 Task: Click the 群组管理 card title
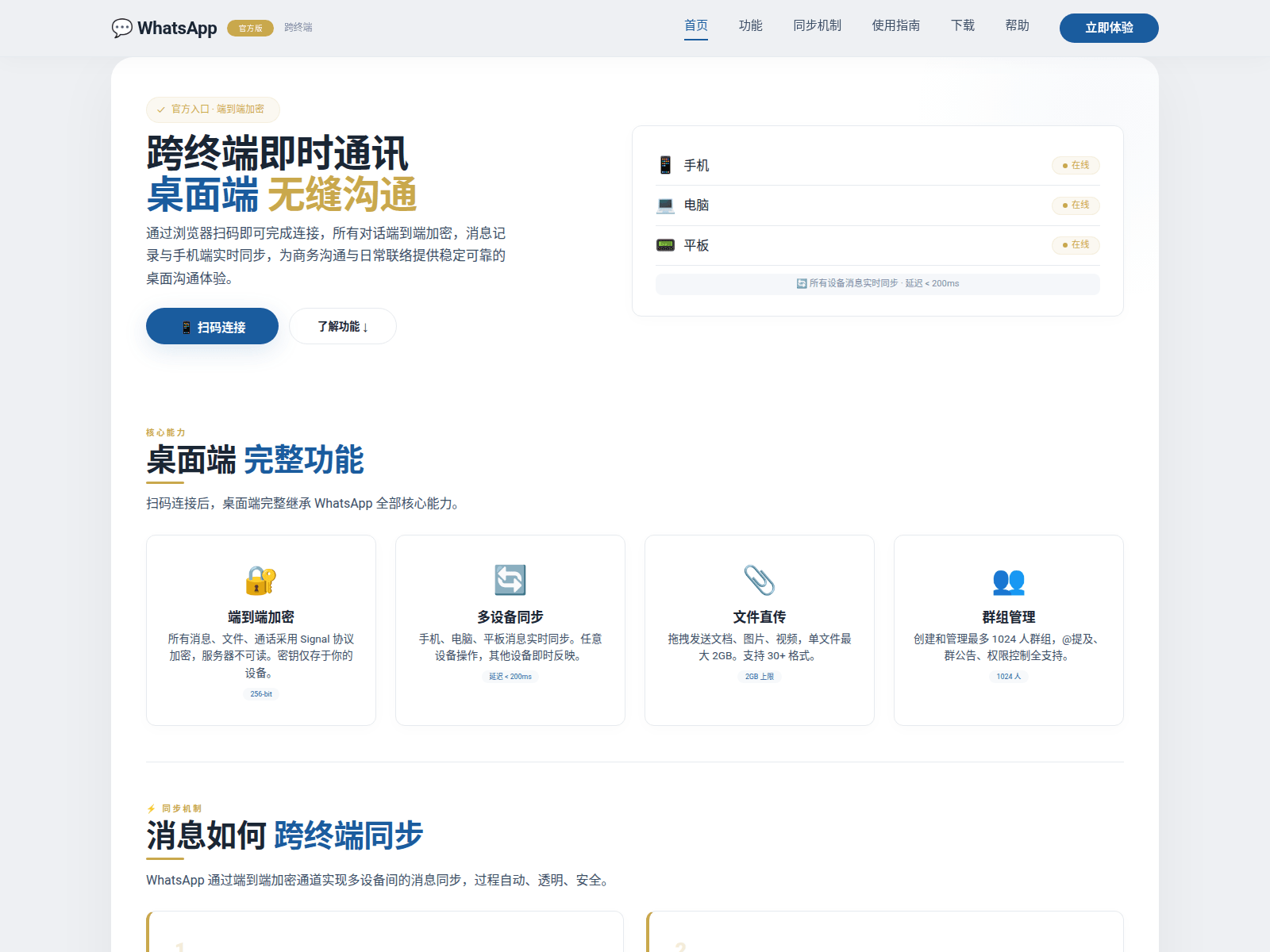click(x=1009, y=617)
